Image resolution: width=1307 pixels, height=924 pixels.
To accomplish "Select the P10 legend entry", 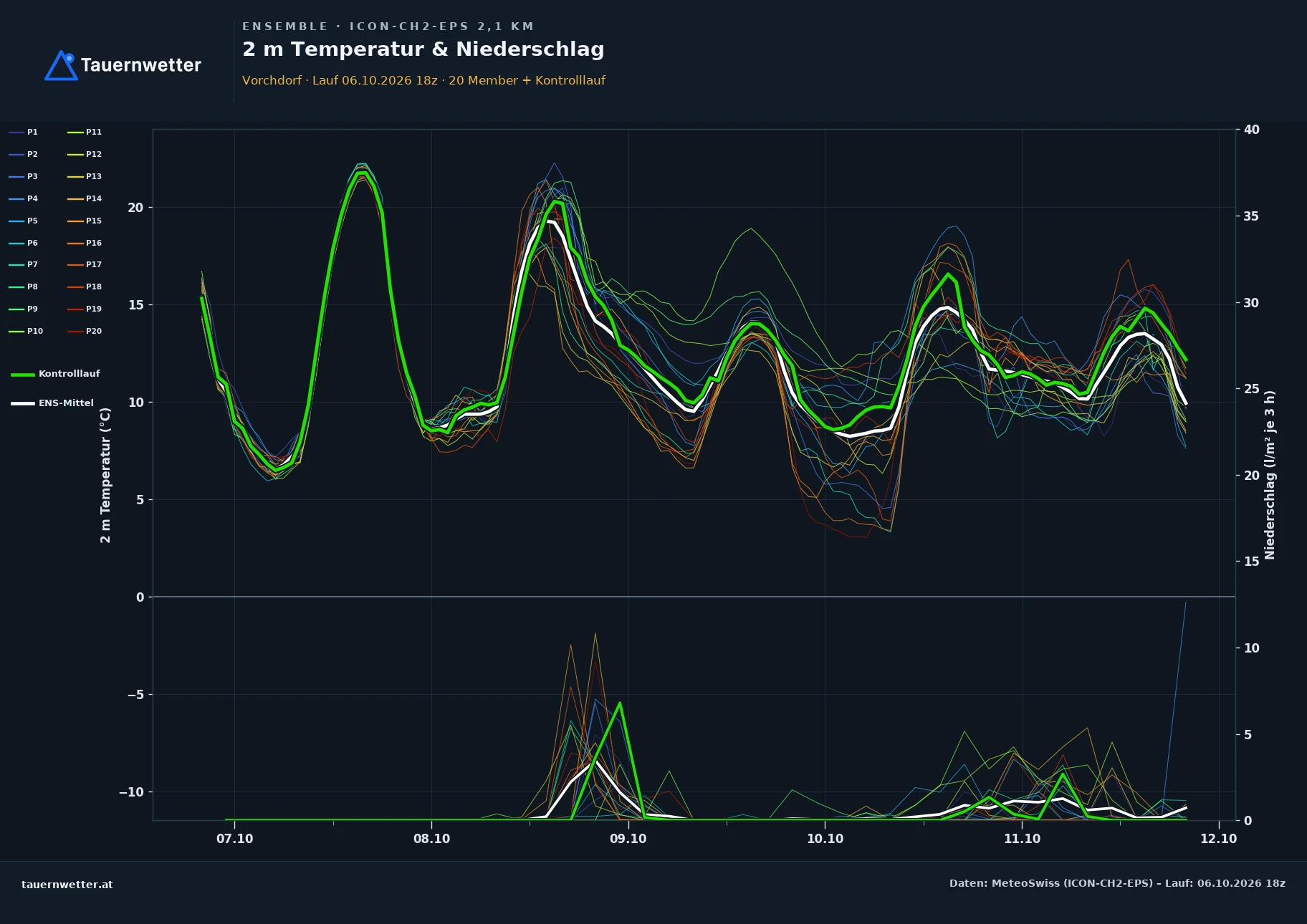I will 26,332.
